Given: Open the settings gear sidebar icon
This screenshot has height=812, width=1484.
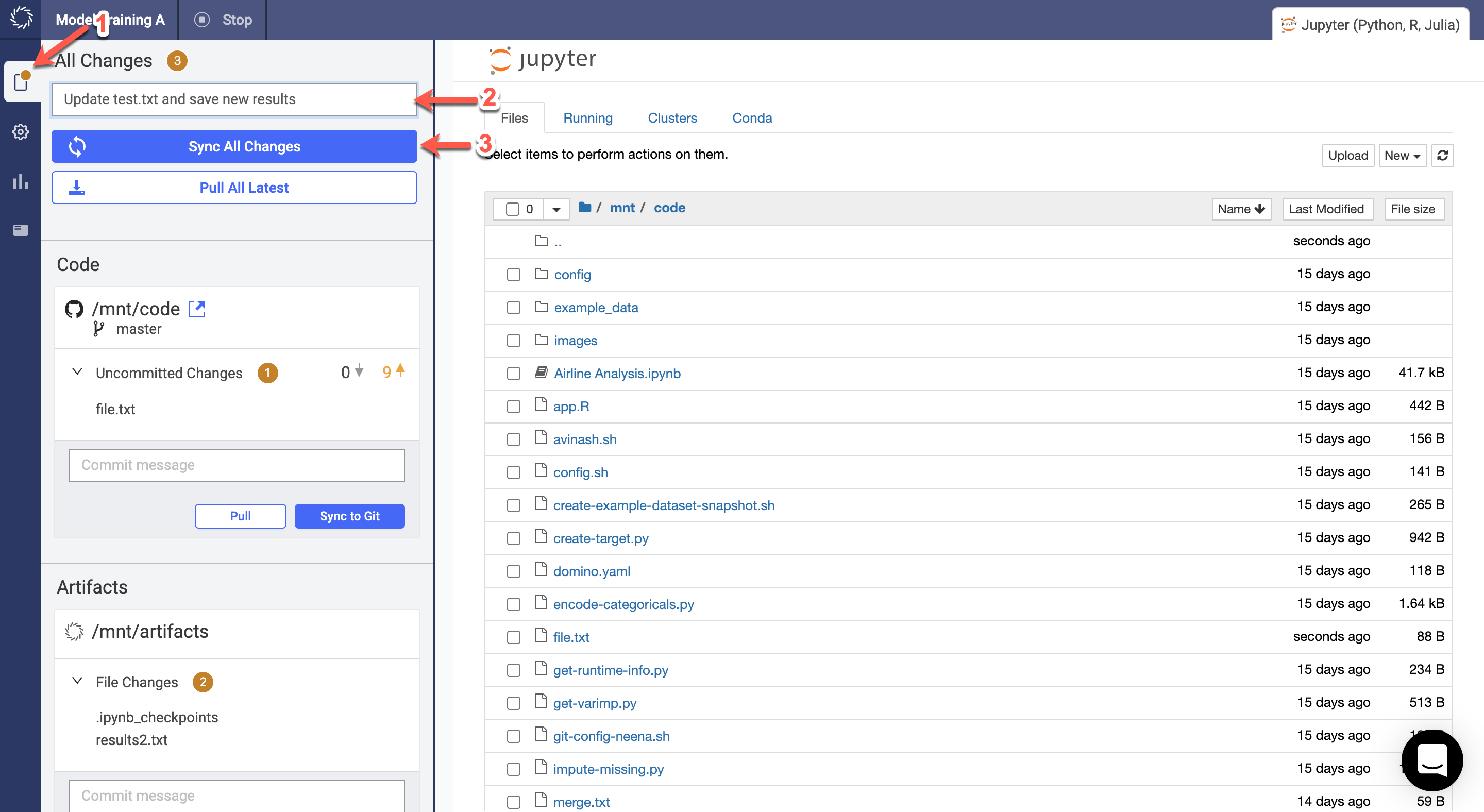Looking at the screenshot, I should 21,132.
